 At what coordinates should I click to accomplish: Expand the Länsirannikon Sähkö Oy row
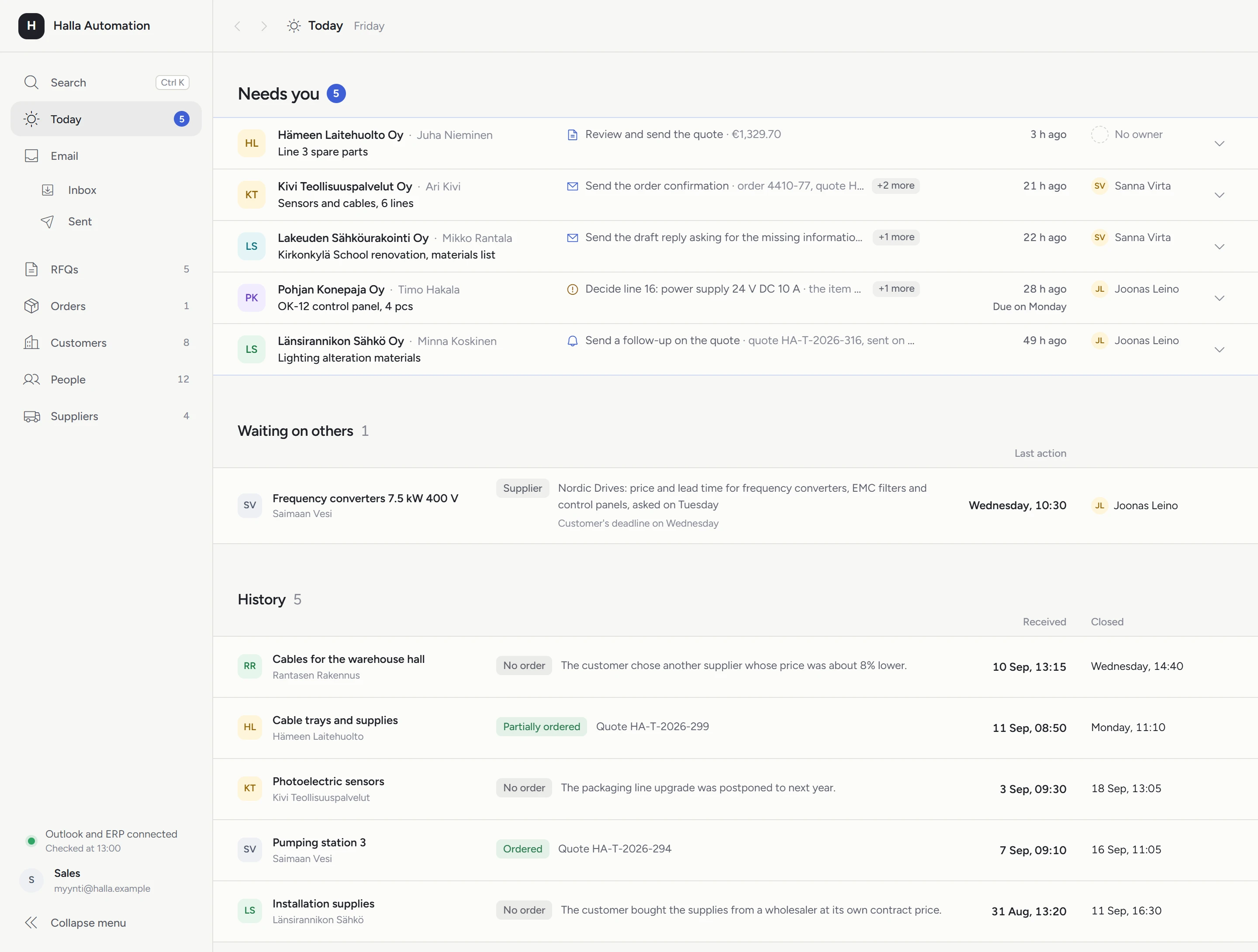click(x=1219, y=349)
